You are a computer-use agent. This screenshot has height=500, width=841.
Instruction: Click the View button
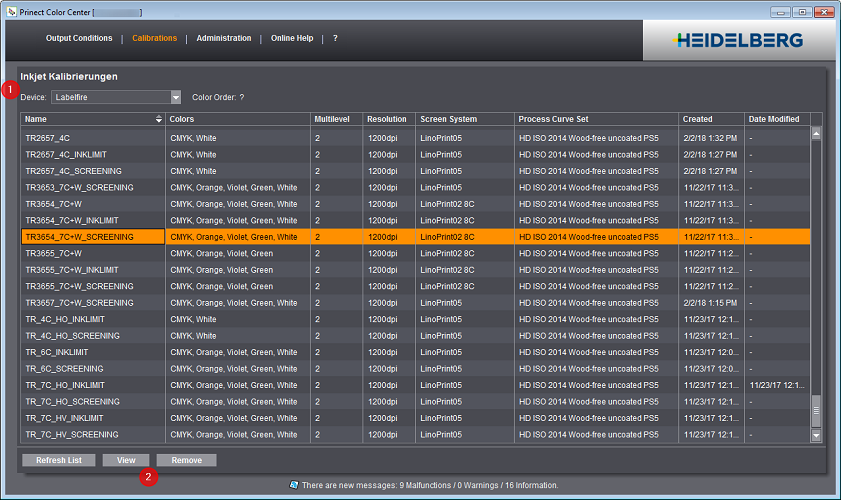point(126,460)
